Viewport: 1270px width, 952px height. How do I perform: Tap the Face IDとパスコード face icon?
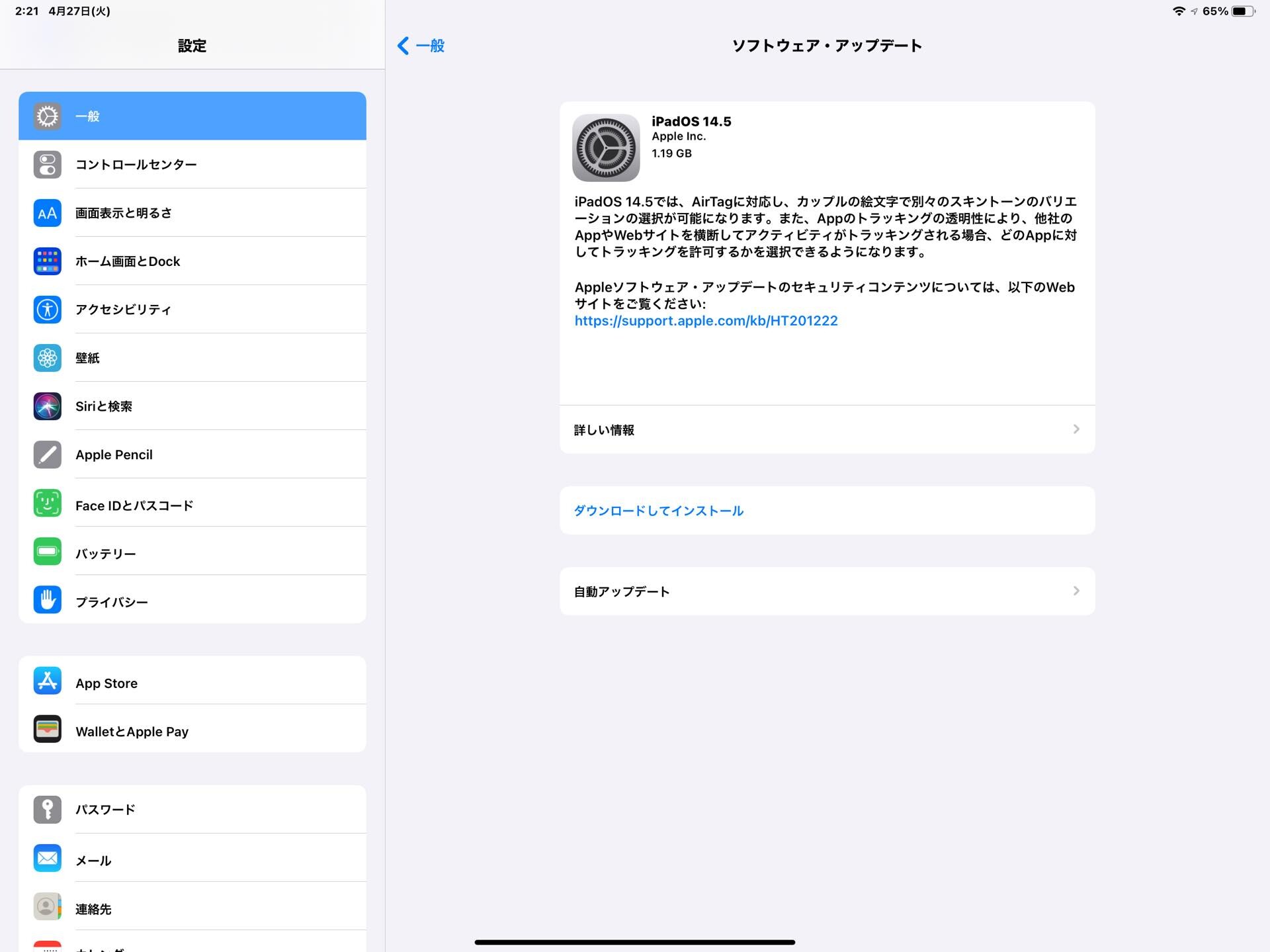click(x=47, y=503)
